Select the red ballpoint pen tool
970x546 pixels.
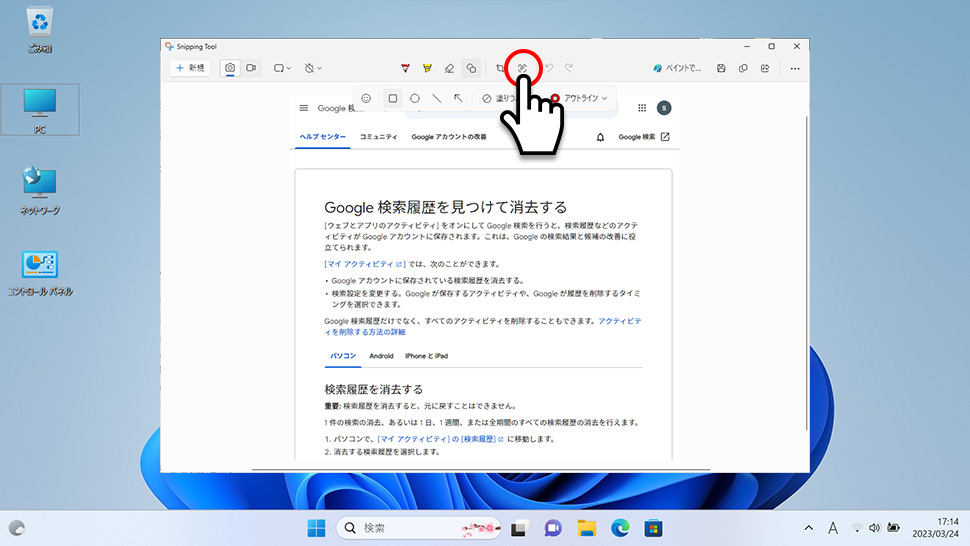pyautogui.click(x=405, y=68)
